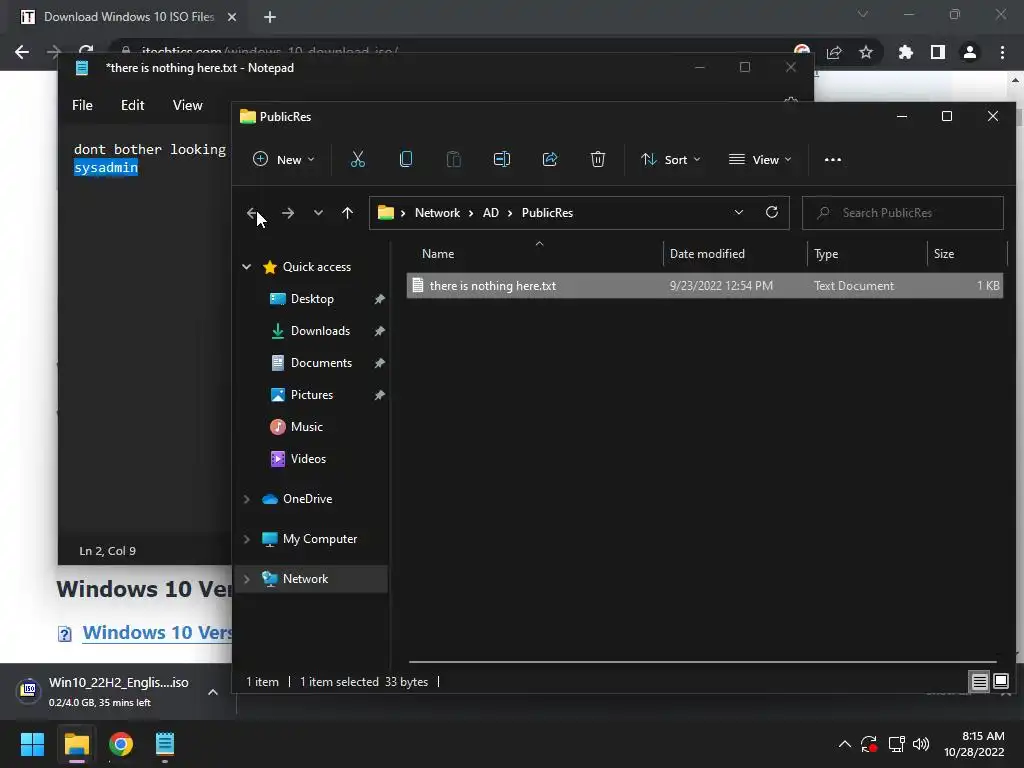1024x768 pixels.
Task: Expand the Network tree node
Action: click(246, 579)
